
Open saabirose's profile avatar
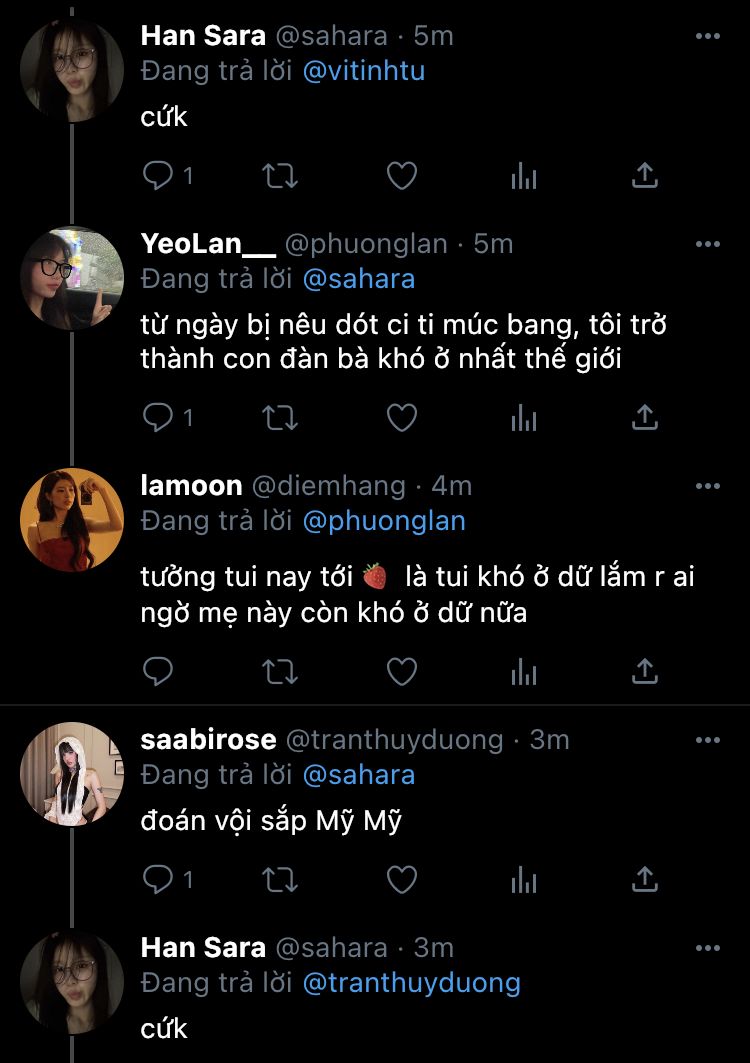click(x=72, y=774)
